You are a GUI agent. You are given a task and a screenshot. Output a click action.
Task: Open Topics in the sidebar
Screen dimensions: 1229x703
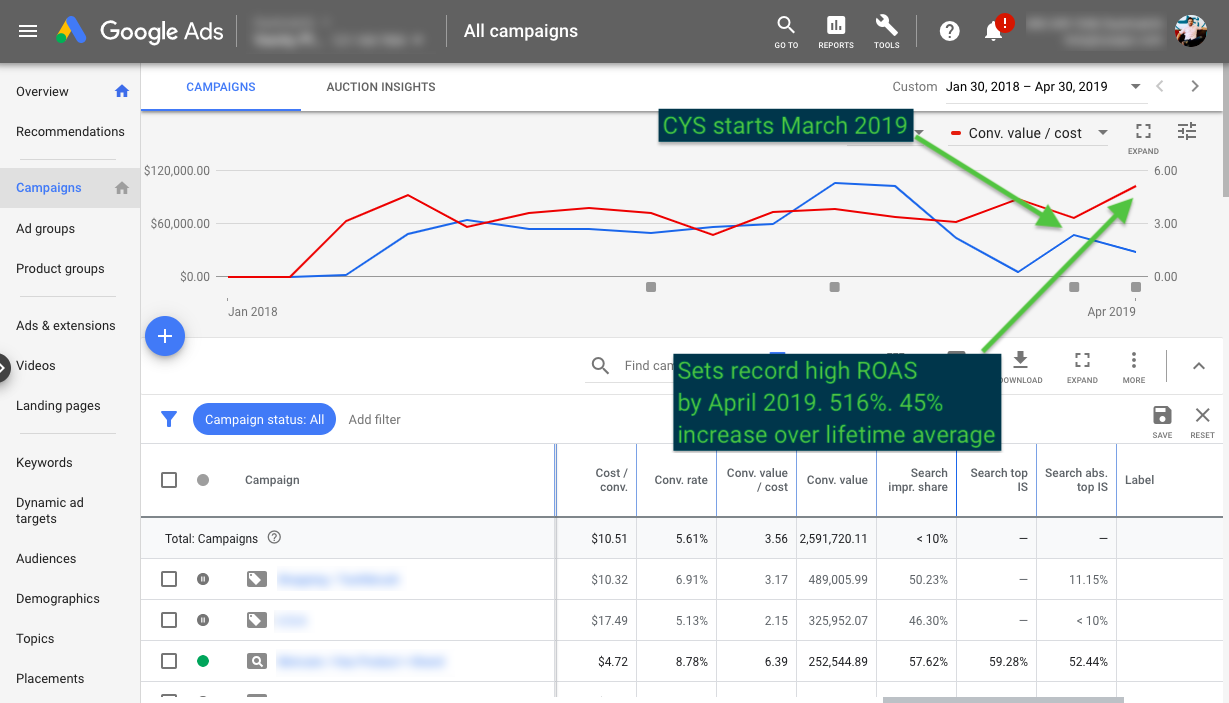35,638
